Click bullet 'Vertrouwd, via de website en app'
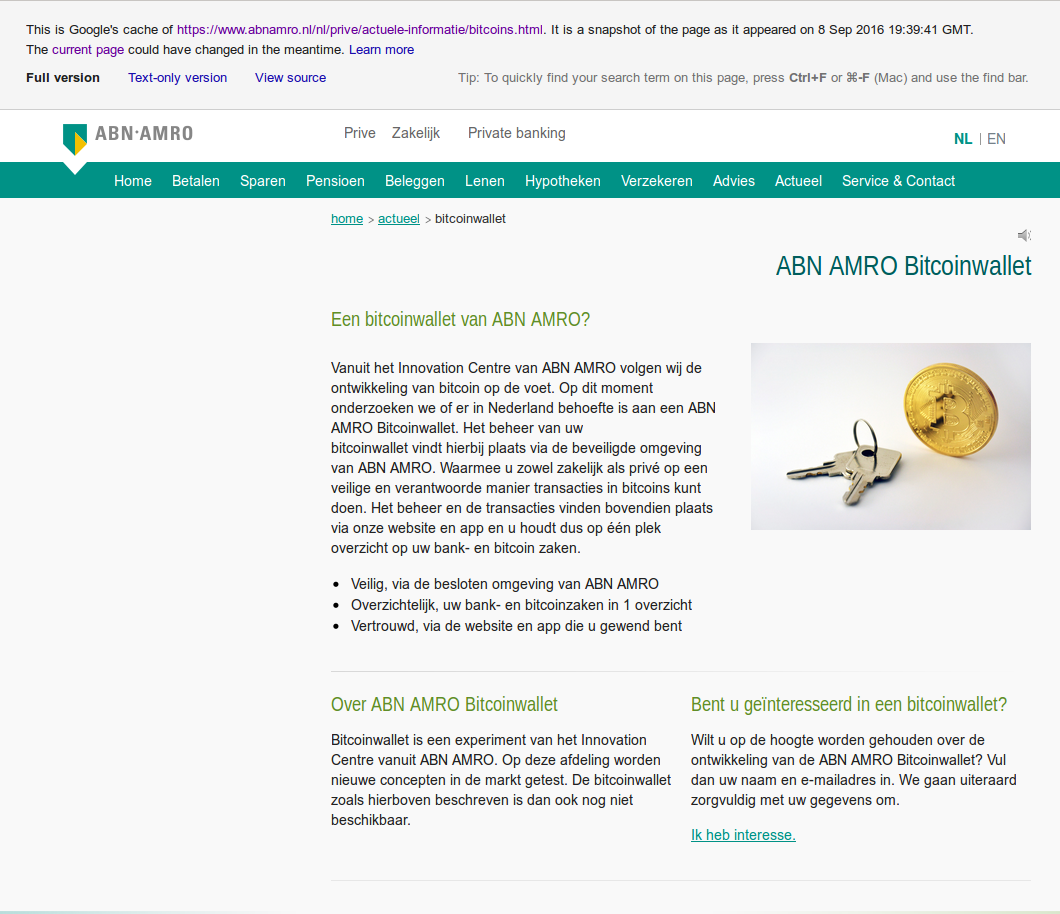The image size is (1060, 914). pyautogui.click(x=516, y=626)
